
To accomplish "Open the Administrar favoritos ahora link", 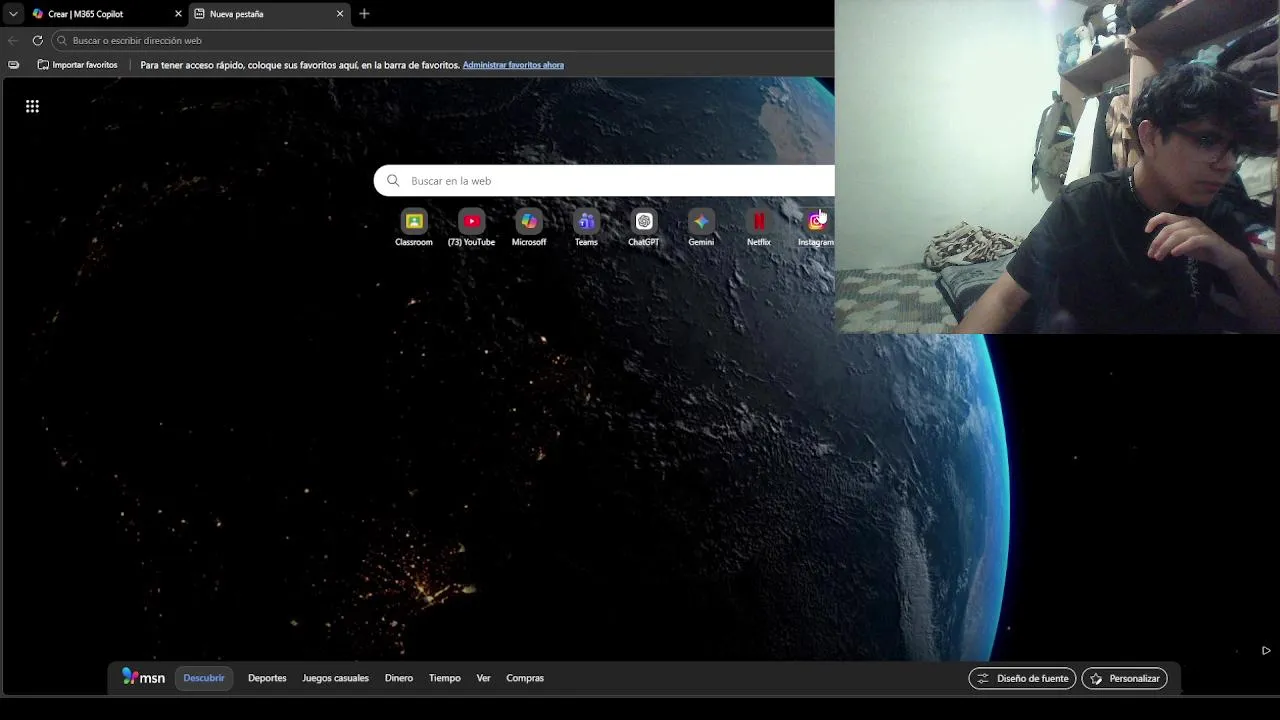I will tap(513, 65).
